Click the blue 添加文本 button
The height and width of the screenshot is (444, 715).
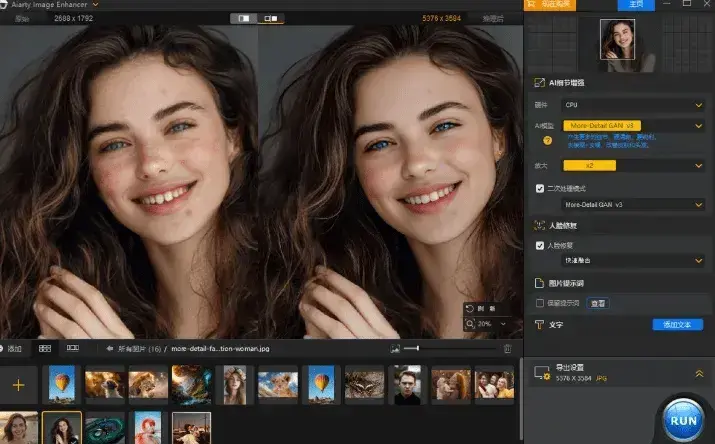point(676,325)
